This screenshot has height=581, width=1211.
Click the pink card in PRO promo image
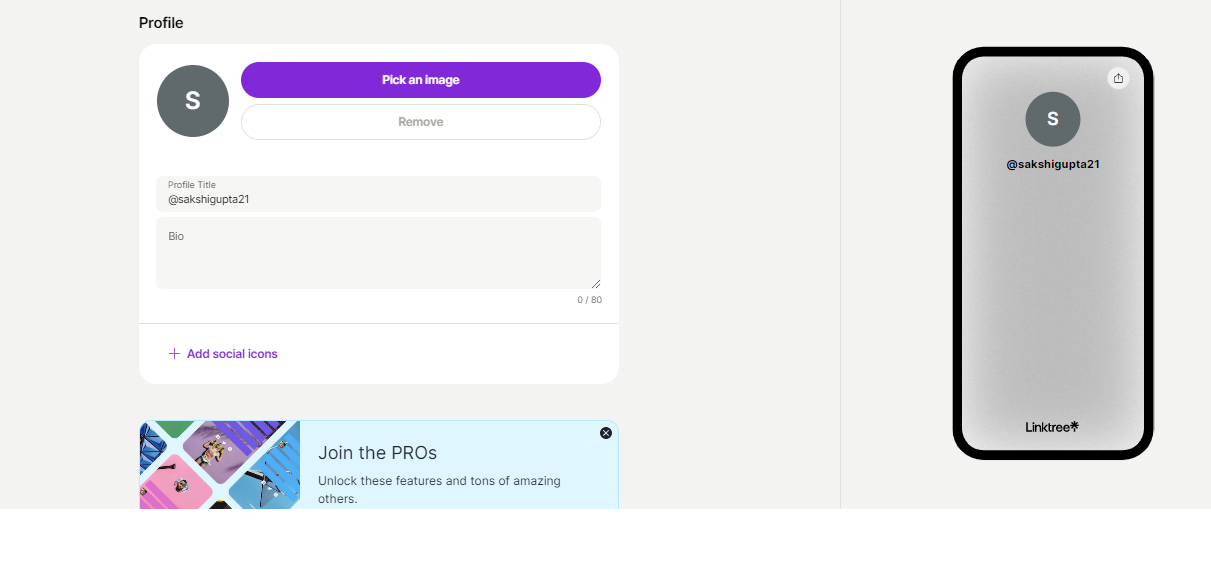(175, 483)
